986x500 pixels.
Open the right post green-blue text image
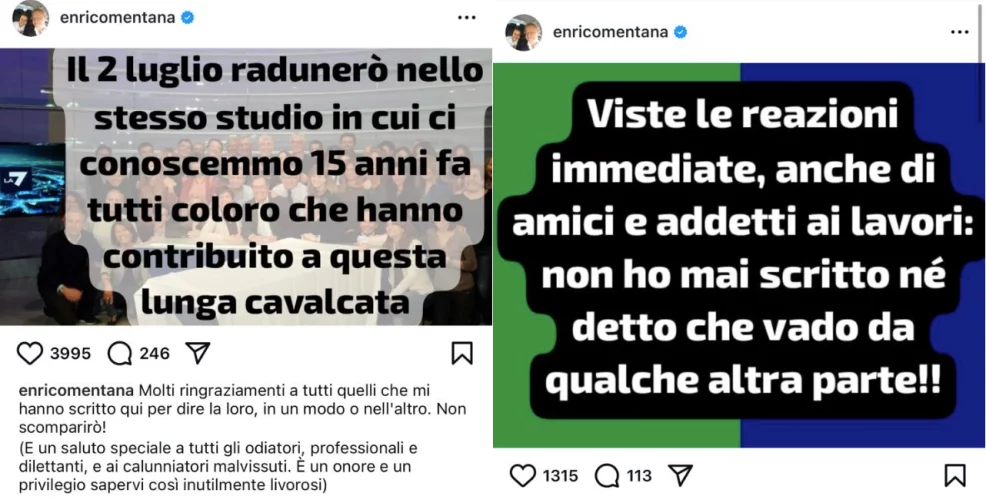(x=737, y=255)
